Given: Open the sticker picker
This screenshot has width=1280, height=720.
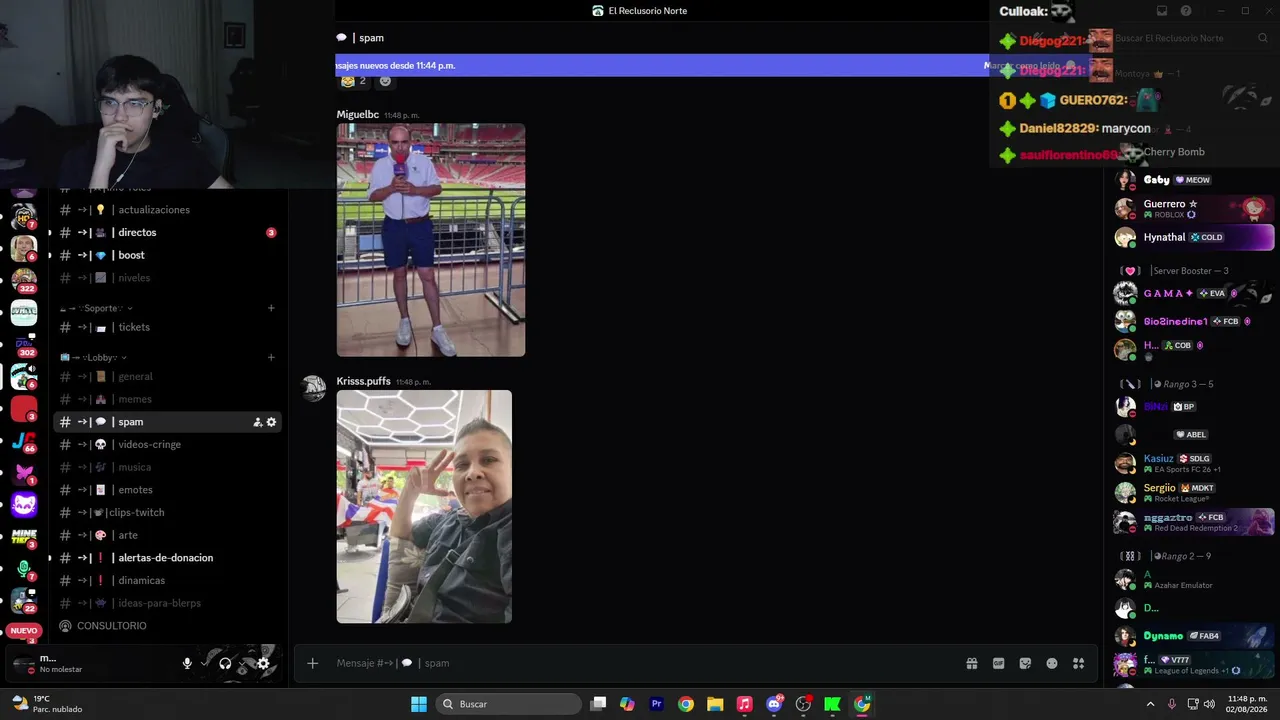Looking at the screenshot, I should pos(1025,663).
